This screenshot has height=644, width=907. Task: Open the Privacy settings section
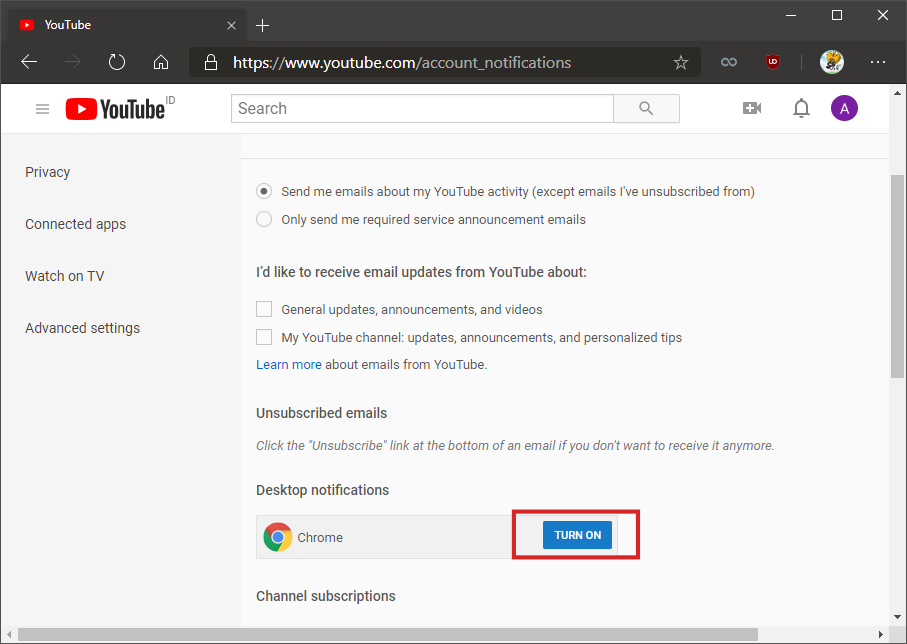pos(48,172)
